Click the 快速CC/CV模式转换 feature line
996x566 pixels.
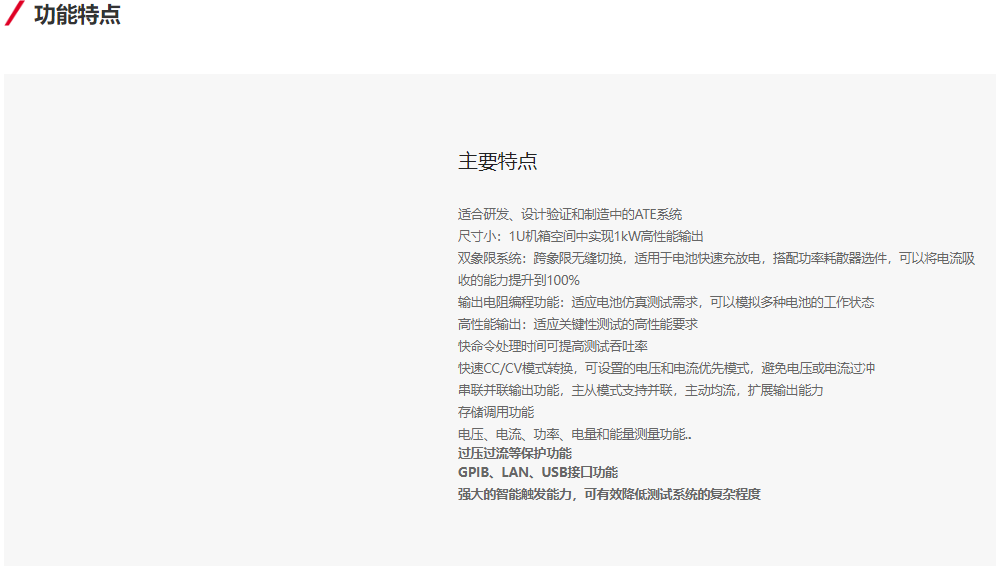point(666,368)
